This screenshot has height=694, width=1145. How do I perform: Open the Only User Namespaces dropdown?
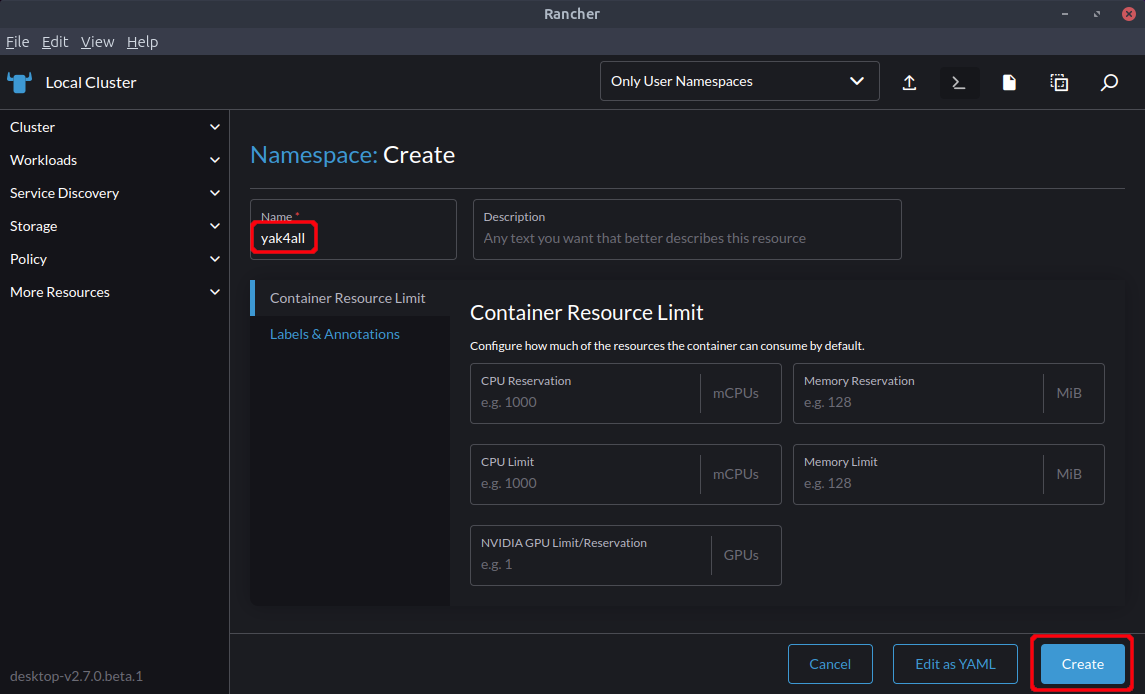click(x=739, y=81)
